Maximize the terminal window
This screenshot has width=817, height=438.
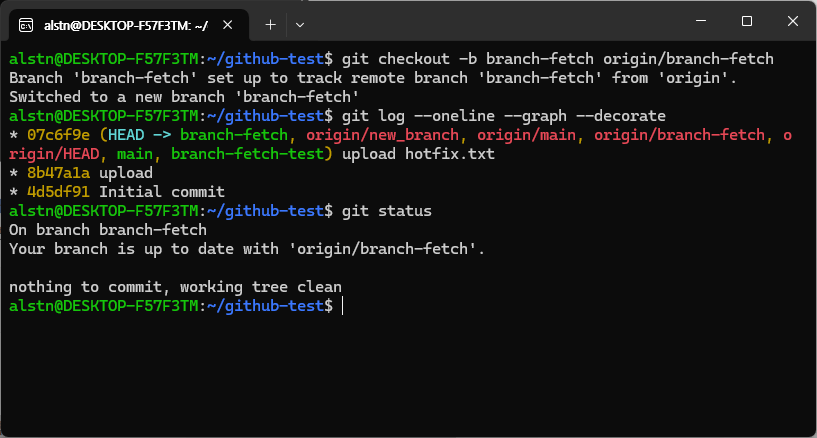pos(747,21)
